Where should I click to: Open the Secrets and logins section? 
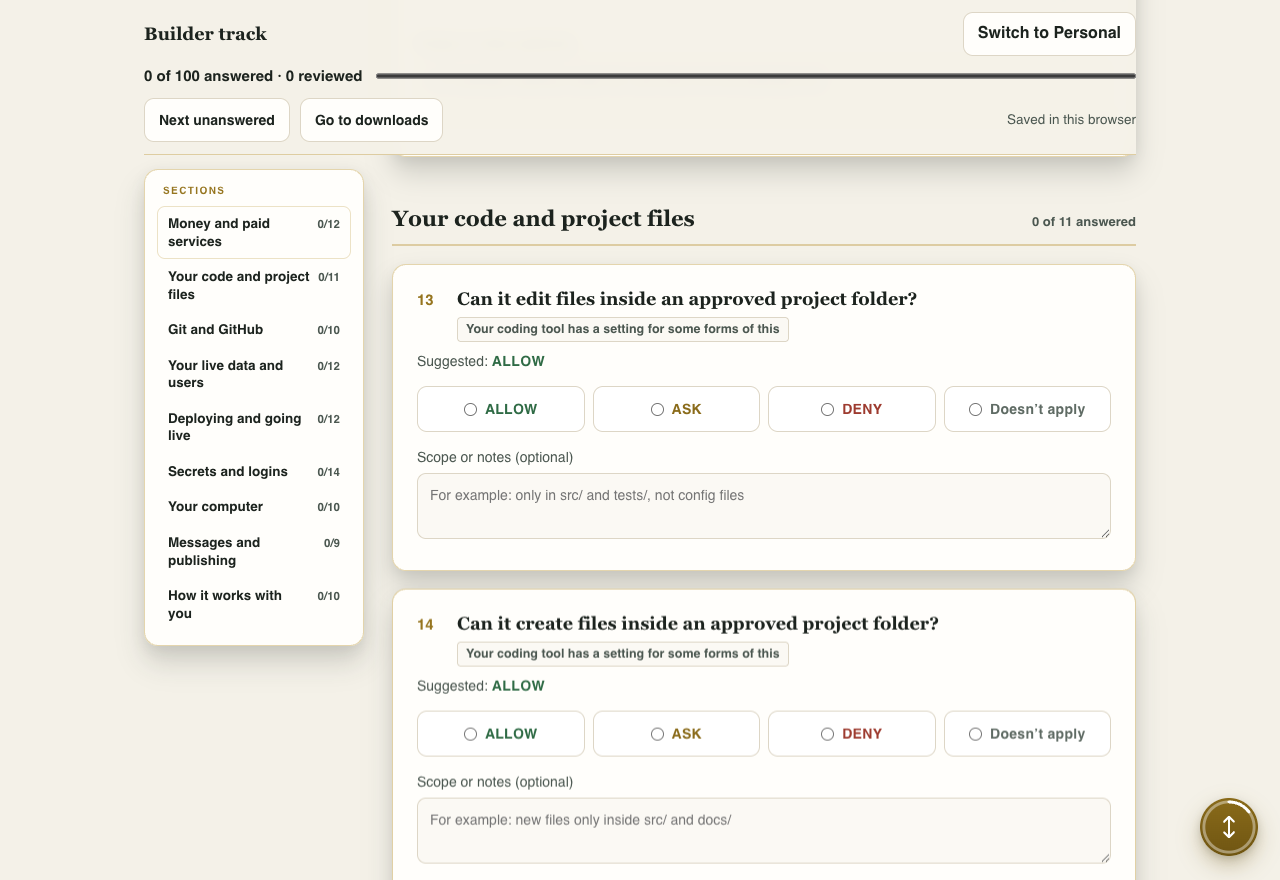tap(254, 472)
